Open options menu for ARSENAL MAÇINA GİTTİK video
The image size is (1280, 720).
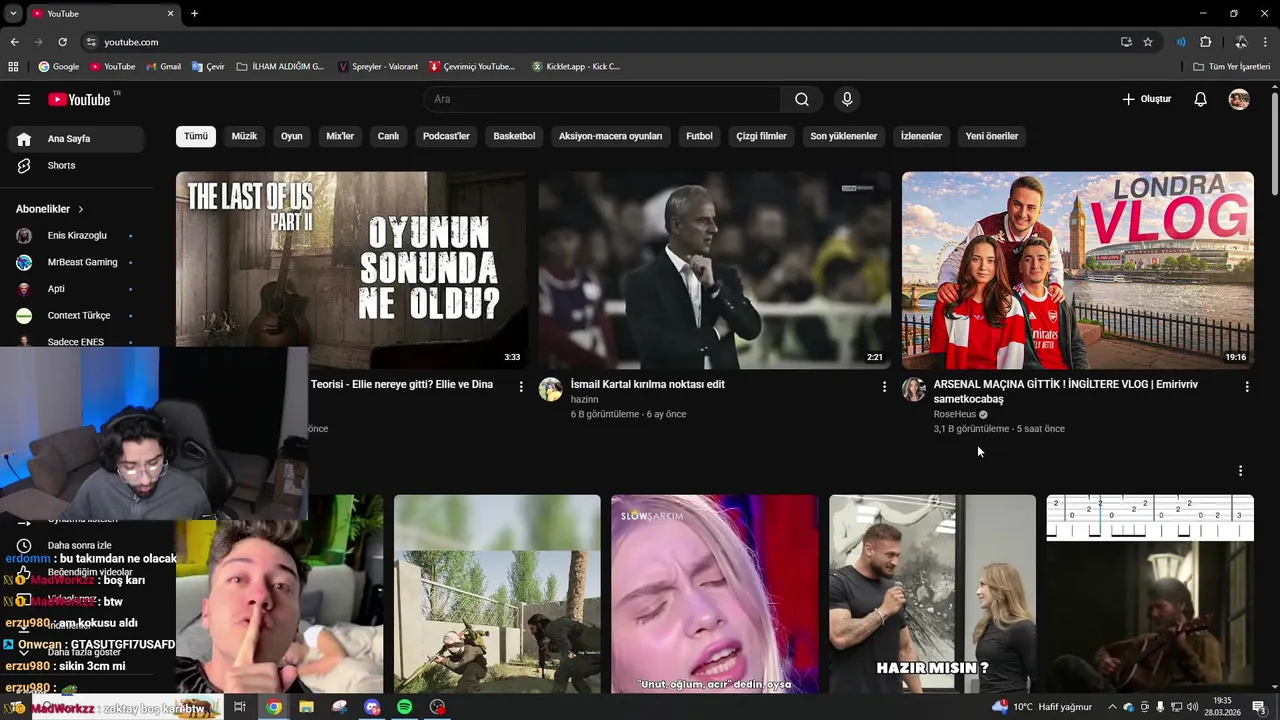click(1247, 386)
